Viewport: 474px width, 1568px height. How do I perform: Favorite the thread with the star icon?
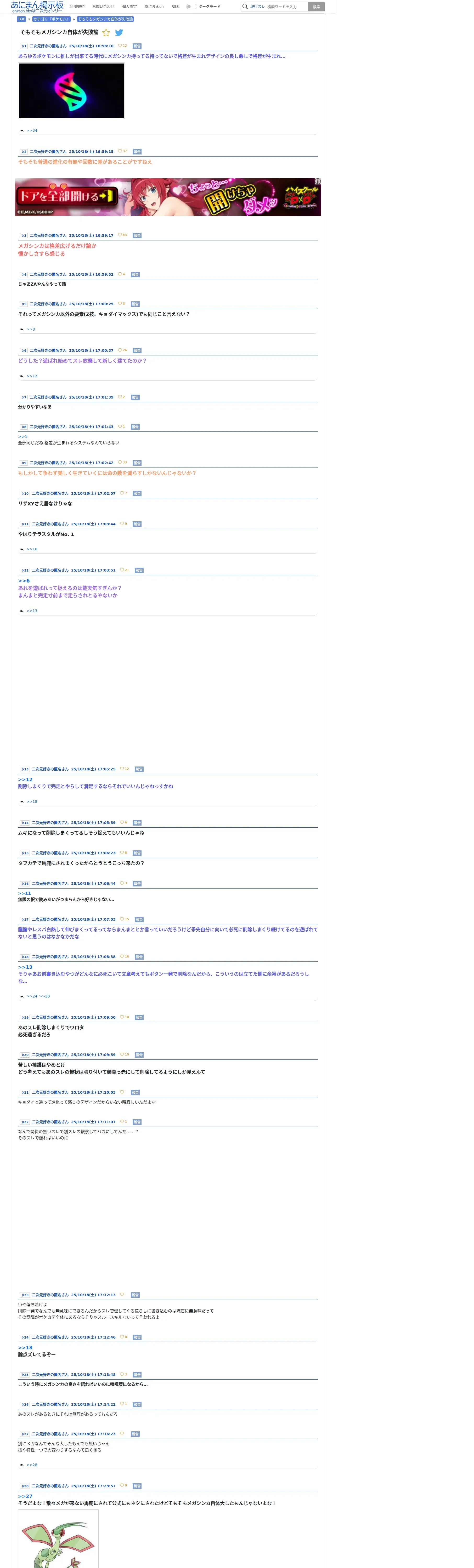pyautogui.click(x=106, y=33)
